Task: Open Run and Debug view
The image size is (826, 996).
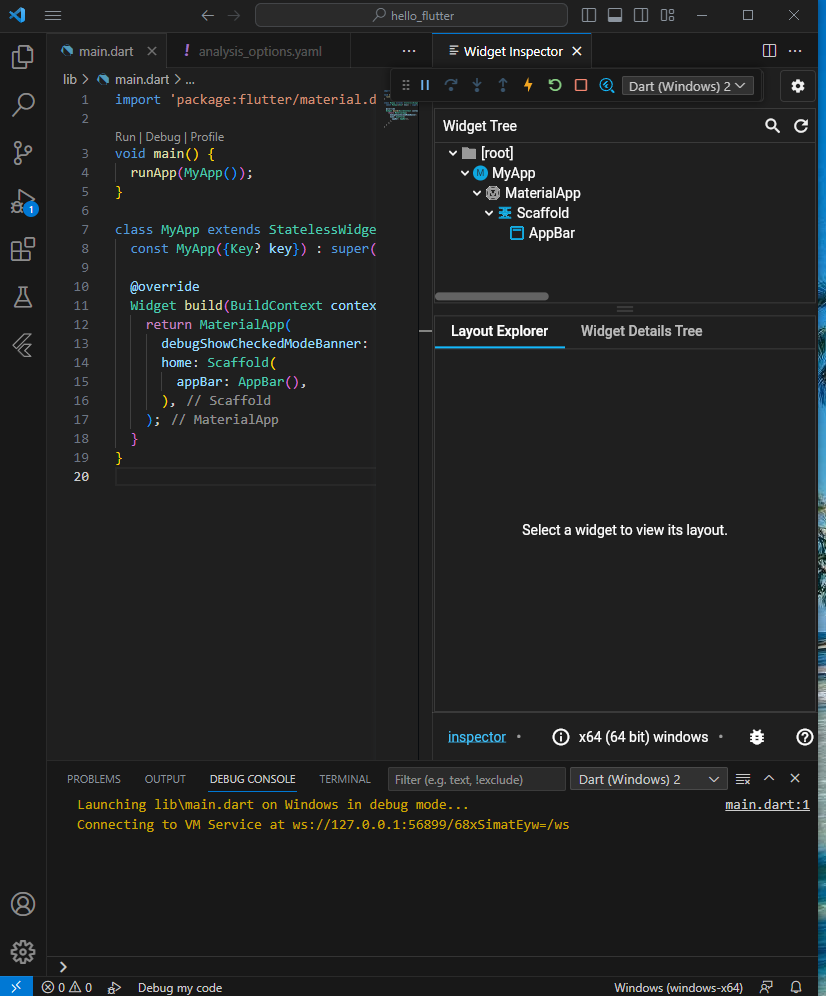Action: pos(23,202)
